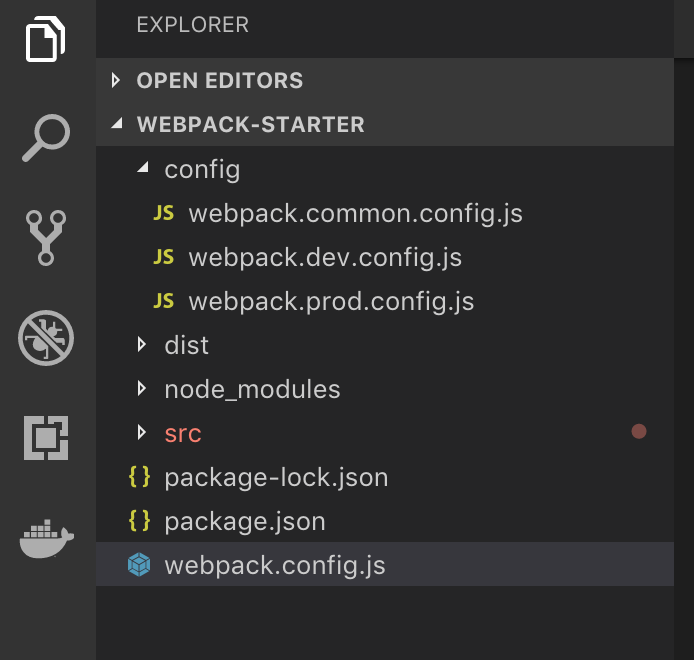Collapse the config folder arrow

coord(142,169)
